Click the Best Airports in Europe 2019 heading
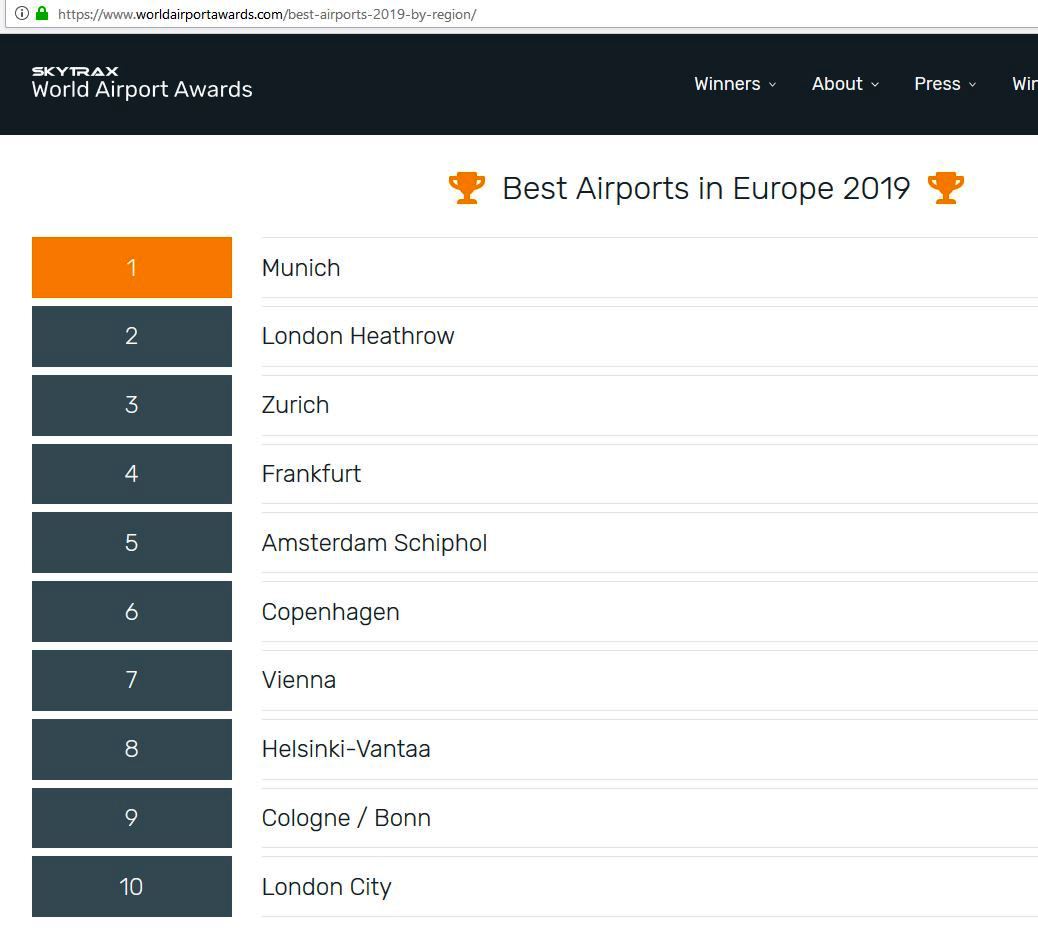1038x930 pixels. pos(706,189)
